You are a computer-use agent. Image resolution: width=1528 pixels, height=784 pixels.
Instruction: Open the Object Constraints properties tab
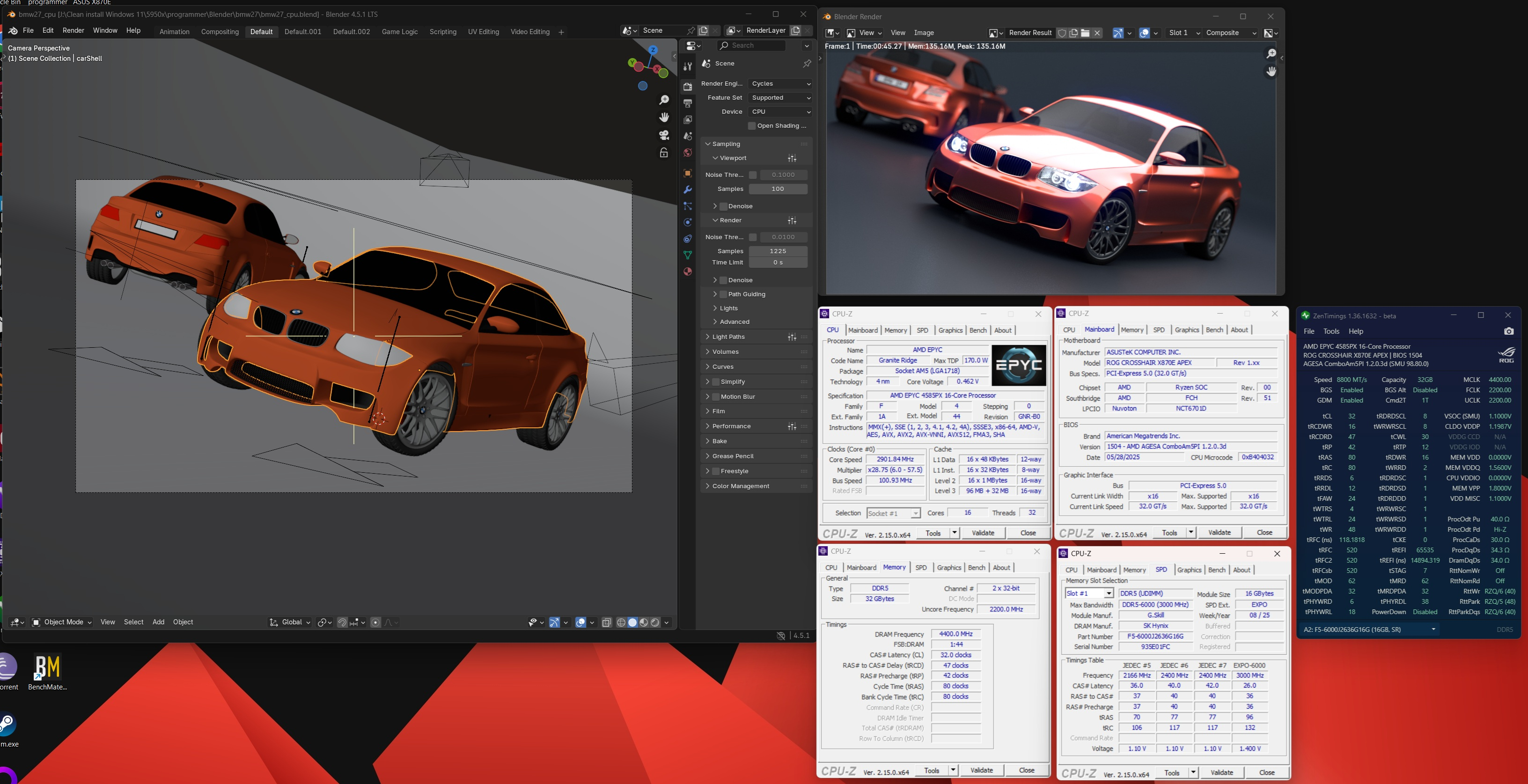coord(688,239)
